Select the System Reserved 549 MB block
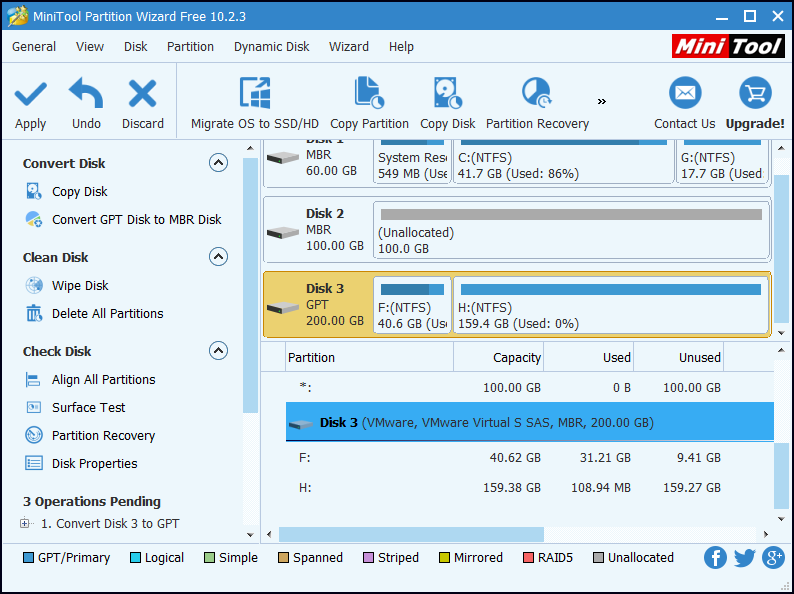This screenshot has height=594, width=794. point(412,162)
